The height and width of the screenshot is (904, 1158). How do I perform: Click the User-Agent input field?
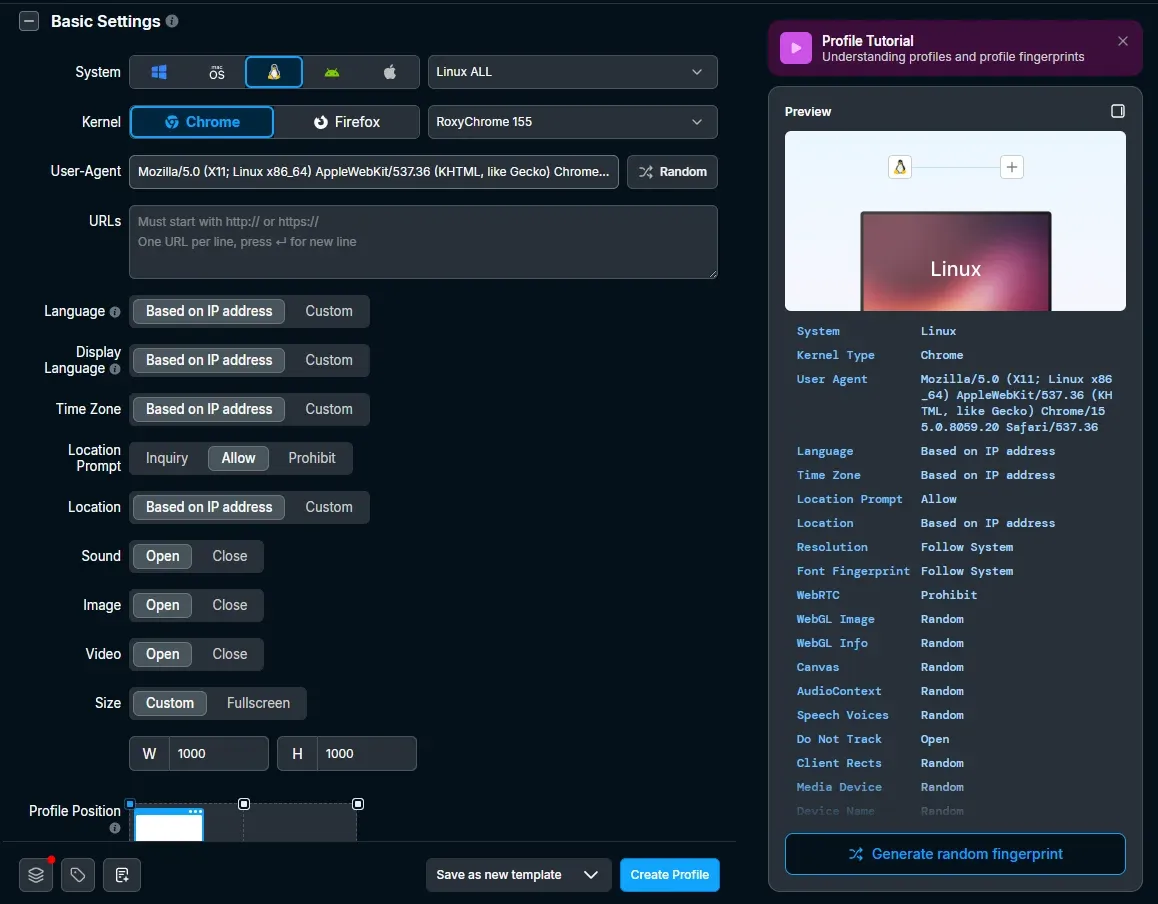pyautogui.click(x=374, y=172)
